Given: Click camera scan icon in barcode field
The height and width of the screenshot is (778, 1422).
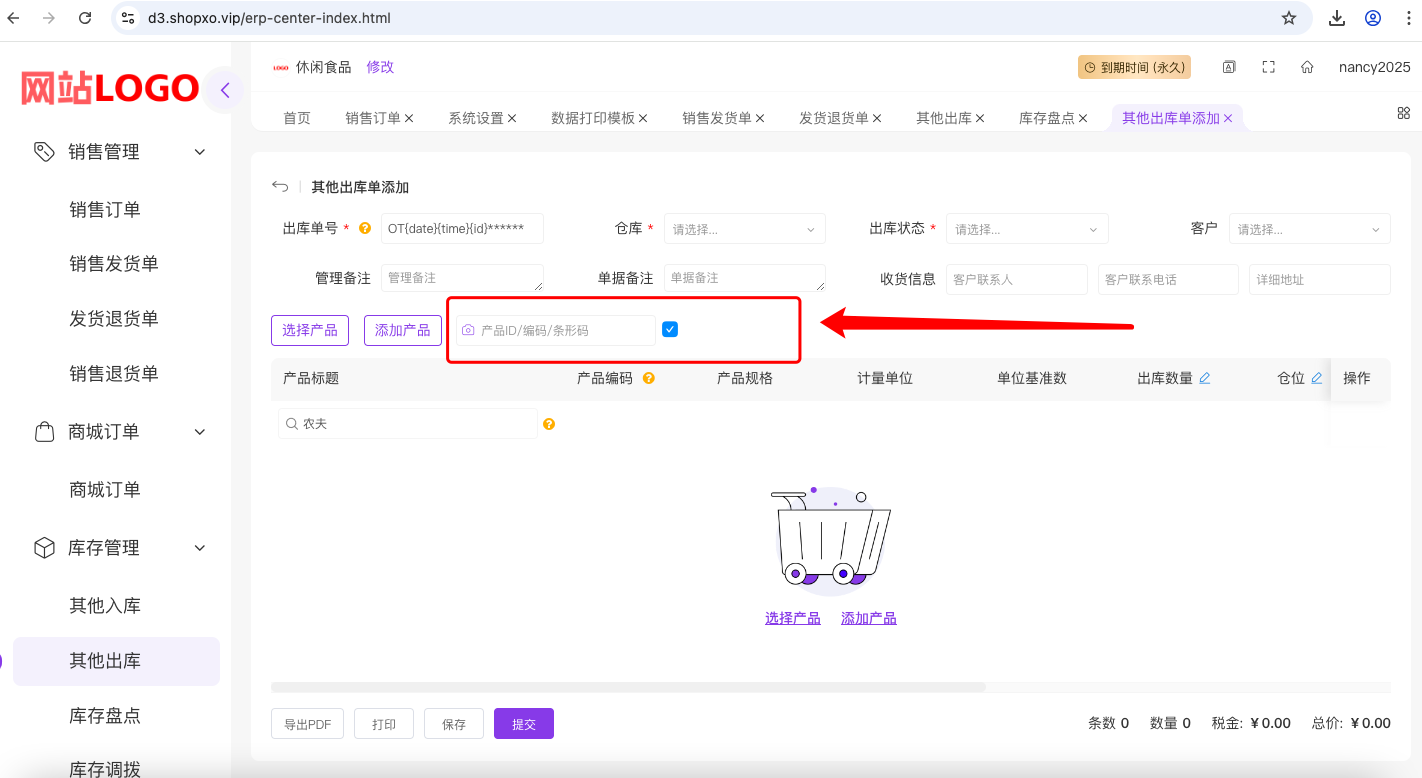Looking at the screenshot, I should 468,330.
